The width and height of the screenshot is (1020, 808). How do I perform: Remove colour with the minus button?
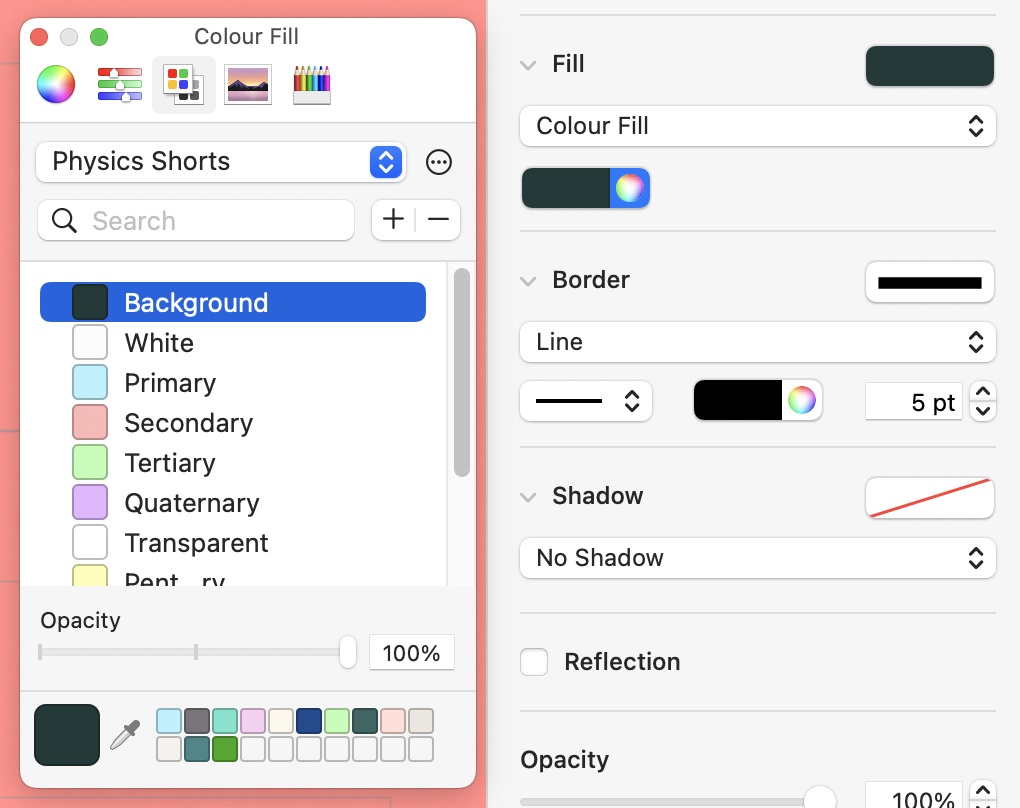coord(438,220)
